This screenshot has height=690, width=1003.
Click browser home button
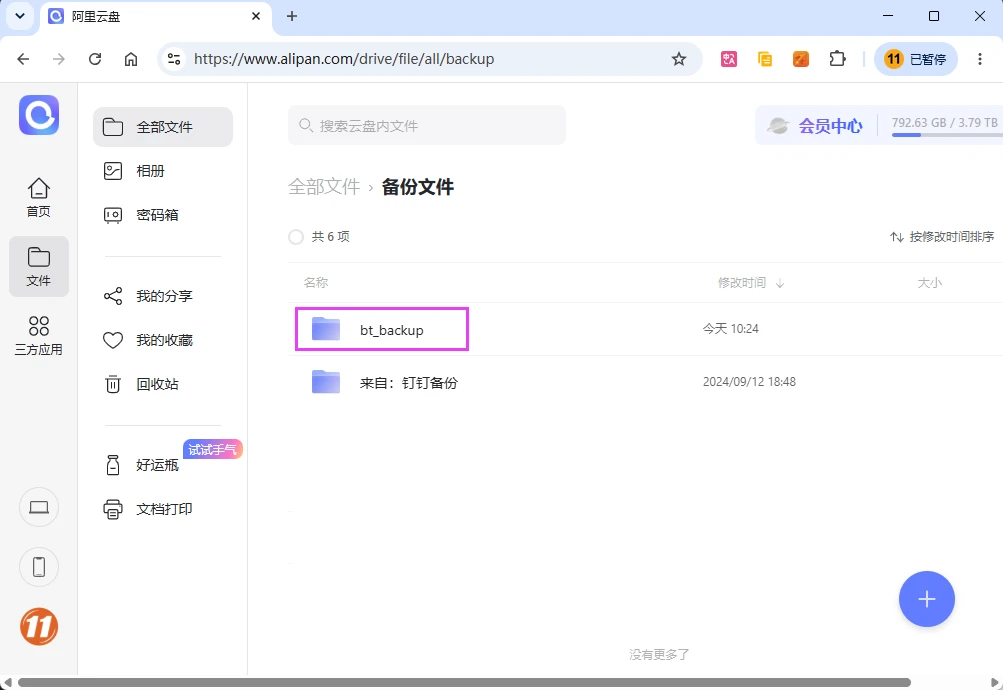click(130, 59)
